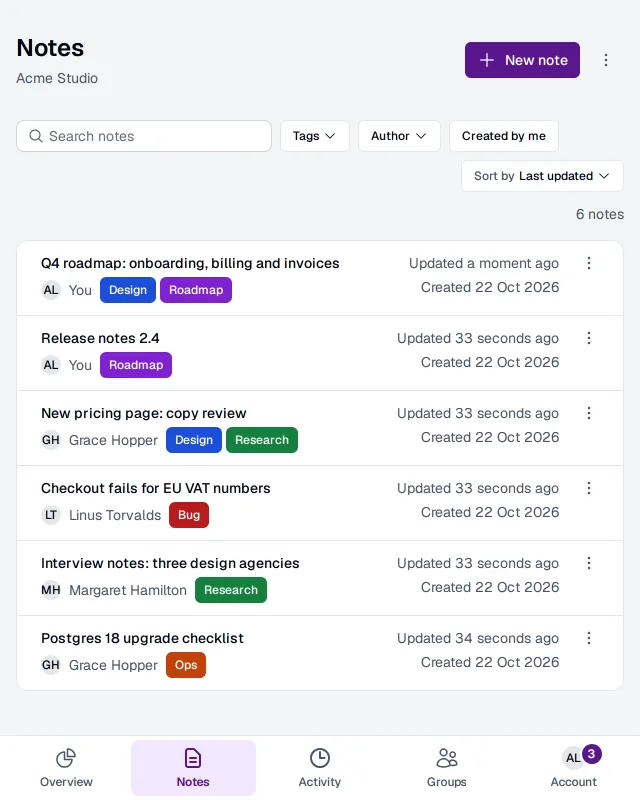Screen dimensions: 640x800
Task: Click GH avatar on Postgres 18 checklist
Action: pos(51,665)
